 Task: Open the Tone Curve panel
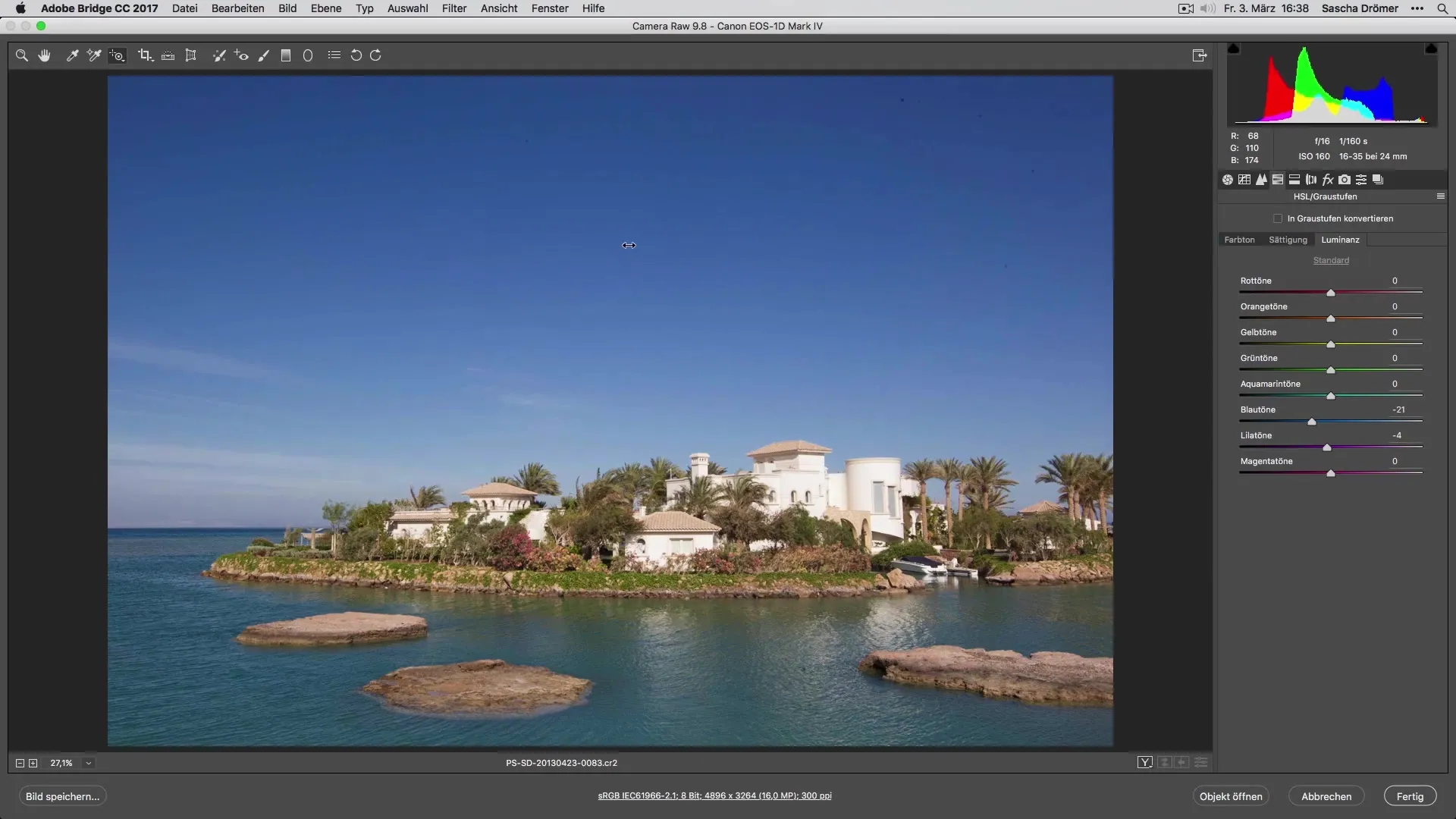(1244, 180)
